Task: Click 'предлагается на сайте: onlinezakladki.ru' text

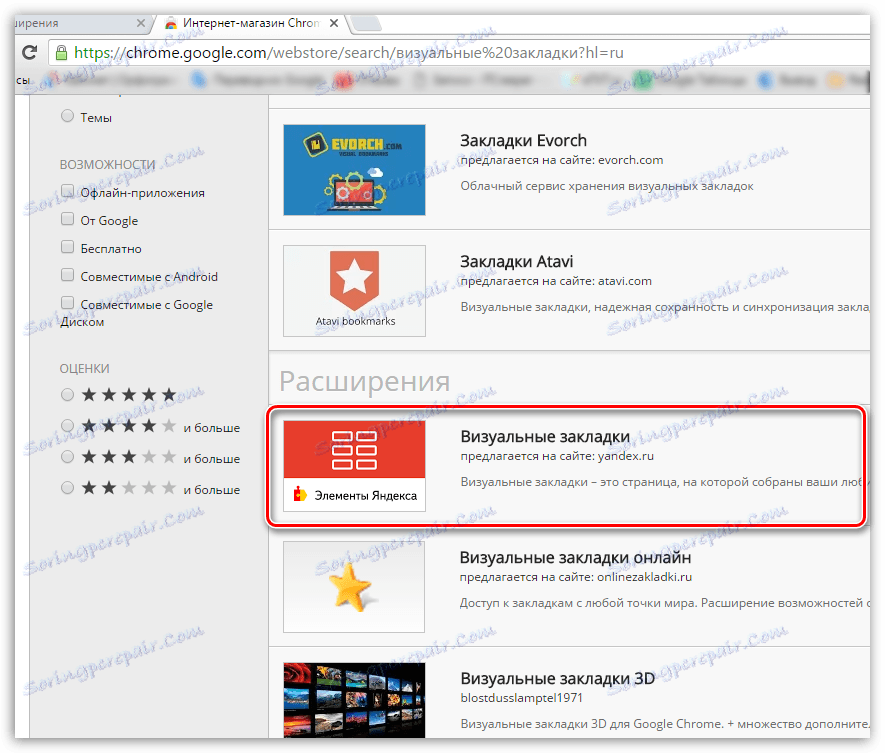Action: coord(576,577)
